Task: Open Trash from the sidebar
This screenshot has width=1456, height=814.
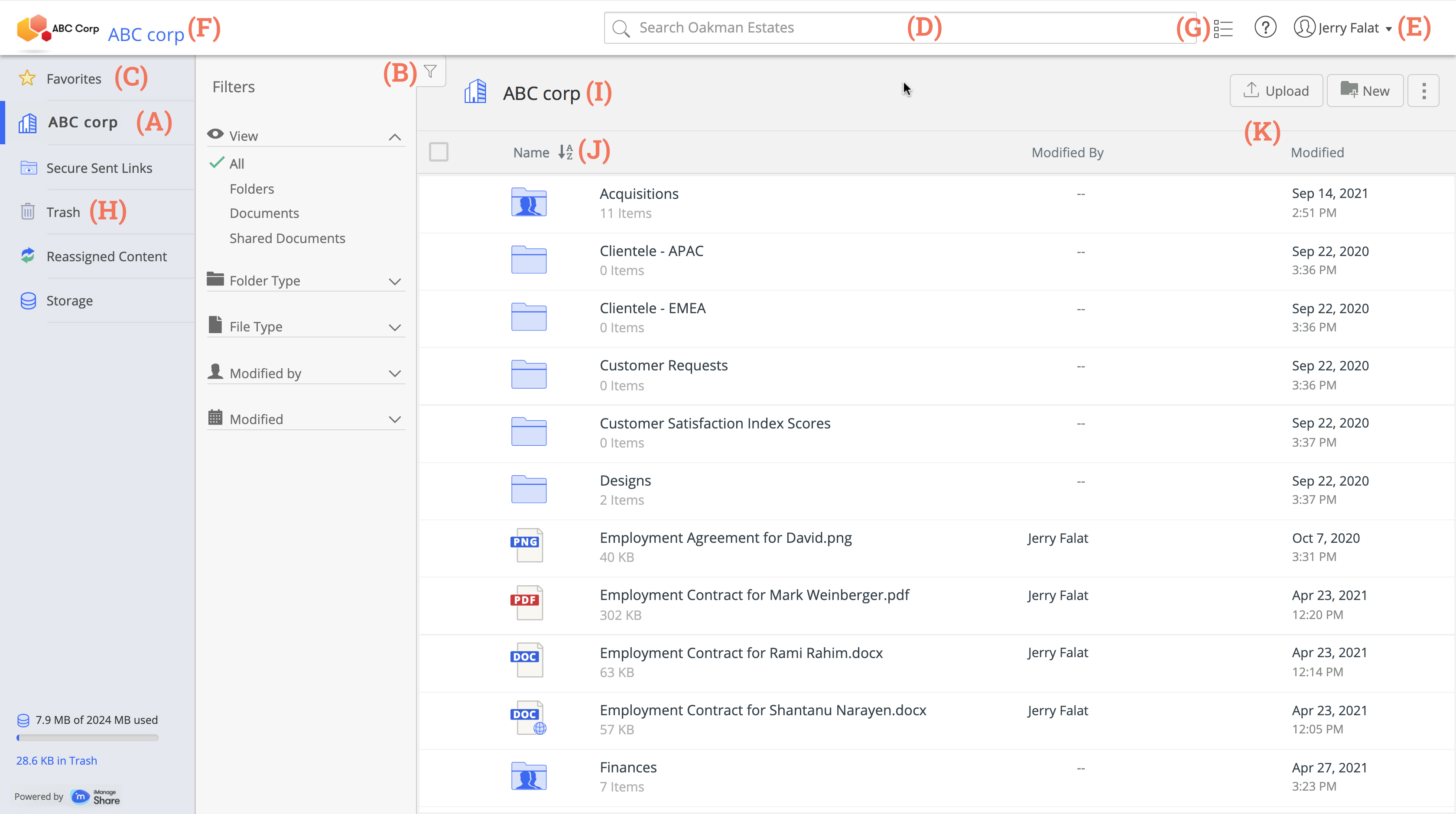Action: click(63, 212)
